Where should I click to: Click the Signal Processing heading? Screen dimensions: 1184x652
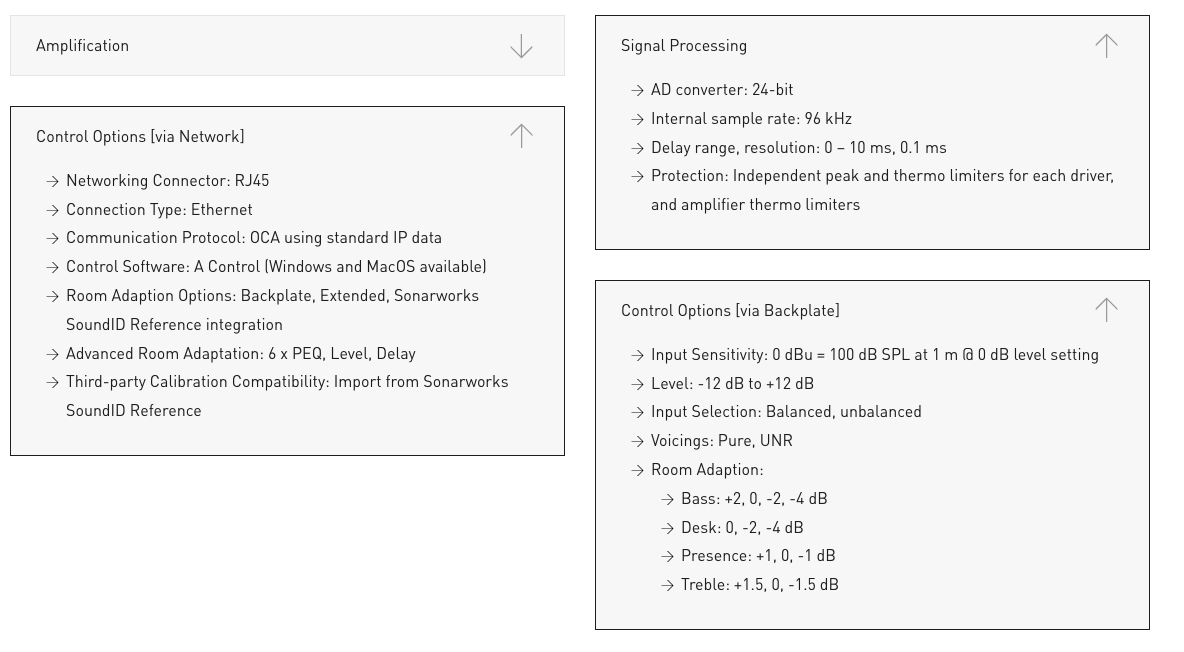684,46
